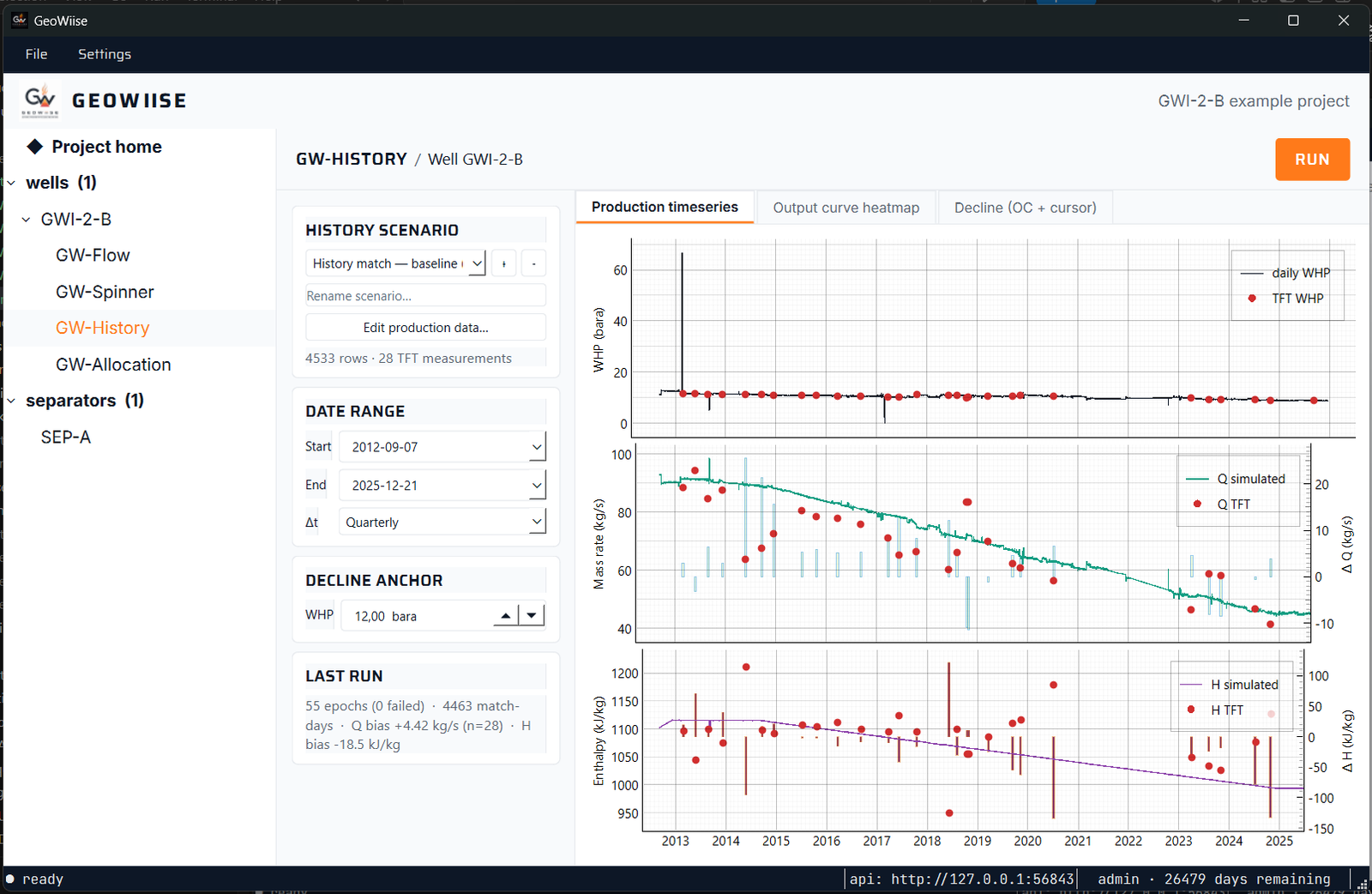
Task: Open GW-Spinner in the sidebar
Action: coord(105,292)
